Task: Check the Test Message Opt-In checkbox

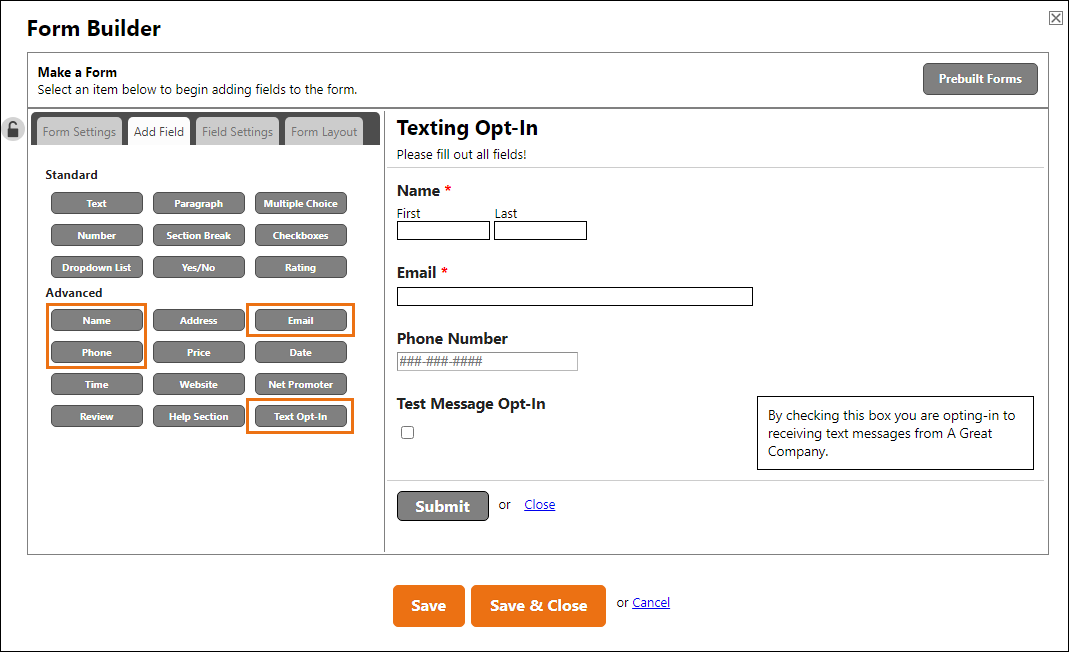Action: (x=408, y=432)
